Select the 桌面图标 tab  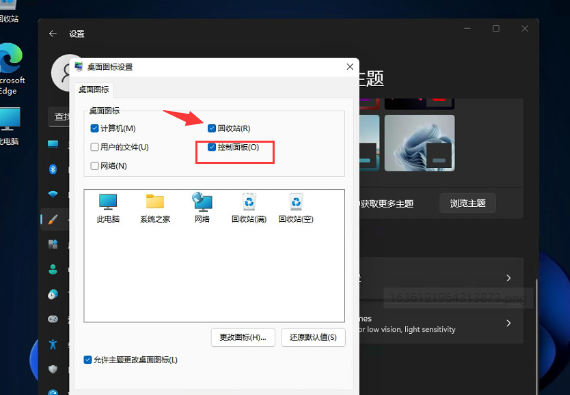[x=94, y=90]
